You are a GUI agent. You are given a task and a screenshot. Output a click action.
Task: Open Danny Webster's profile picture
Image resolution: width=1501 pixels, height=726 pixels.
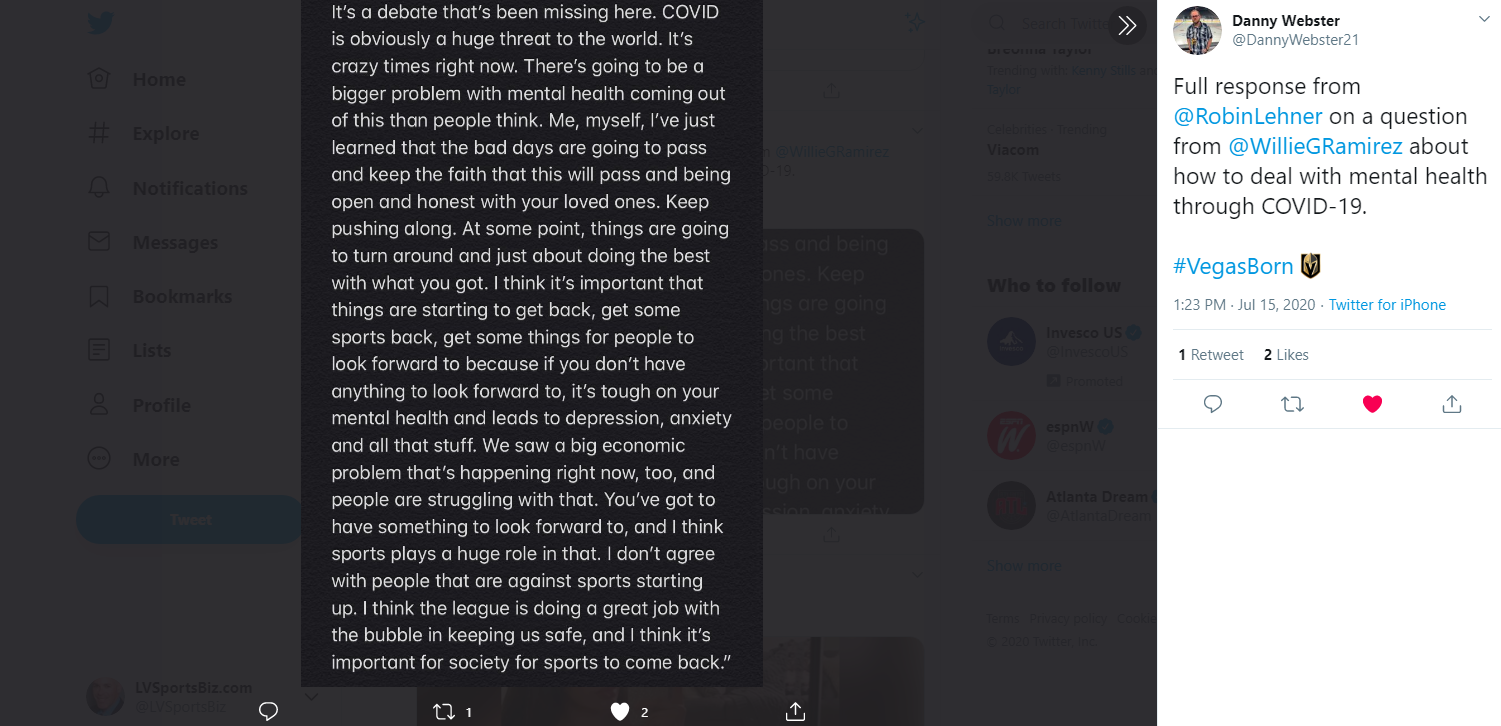1197,31
